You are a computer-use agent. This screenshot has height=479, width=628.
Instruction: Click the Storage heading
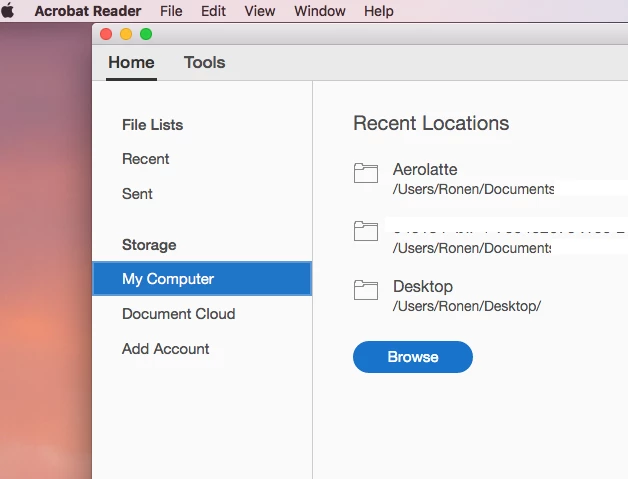point(149,245)
